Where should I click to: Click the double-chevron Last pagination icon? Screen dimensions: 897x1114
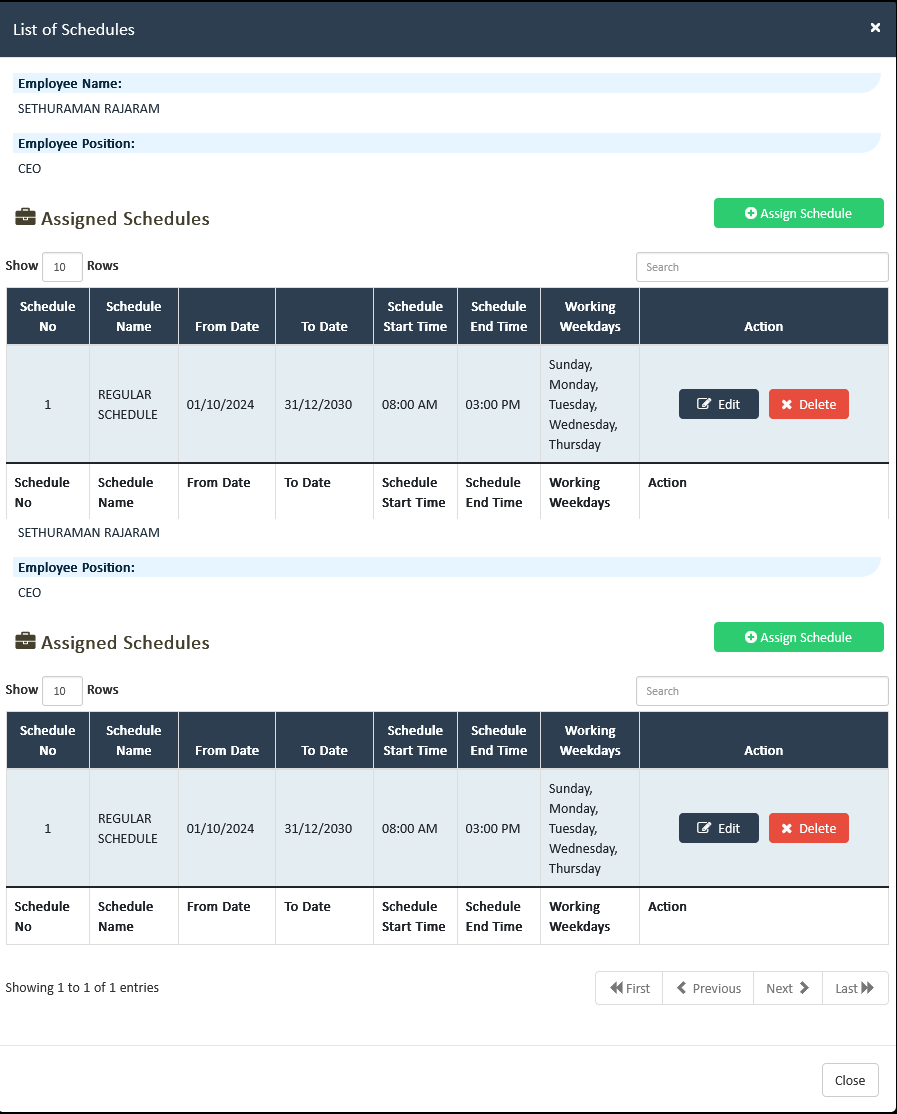click(868, 988)
